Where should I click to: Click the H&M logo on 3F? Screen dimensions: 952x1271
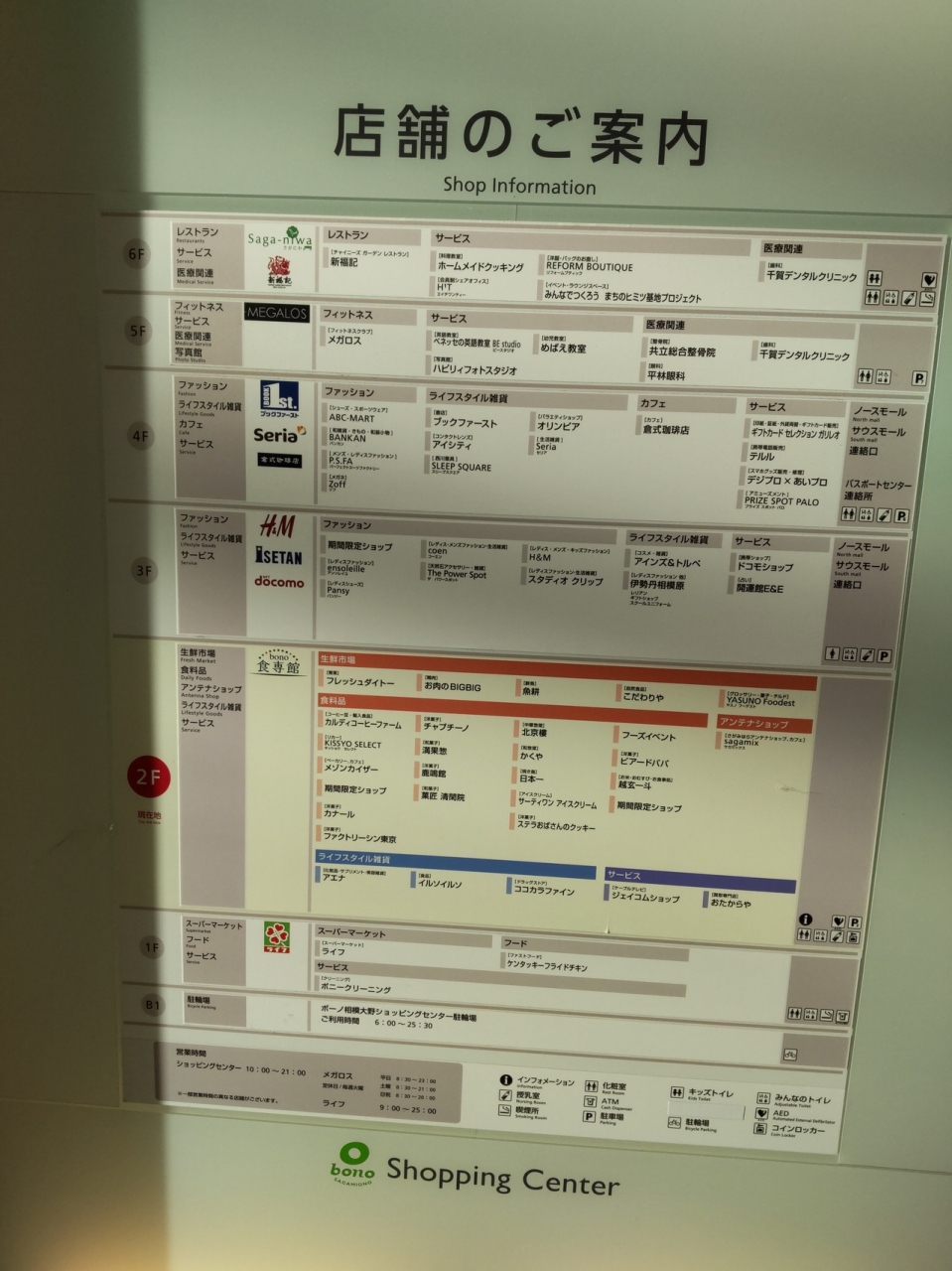[277, 525]
